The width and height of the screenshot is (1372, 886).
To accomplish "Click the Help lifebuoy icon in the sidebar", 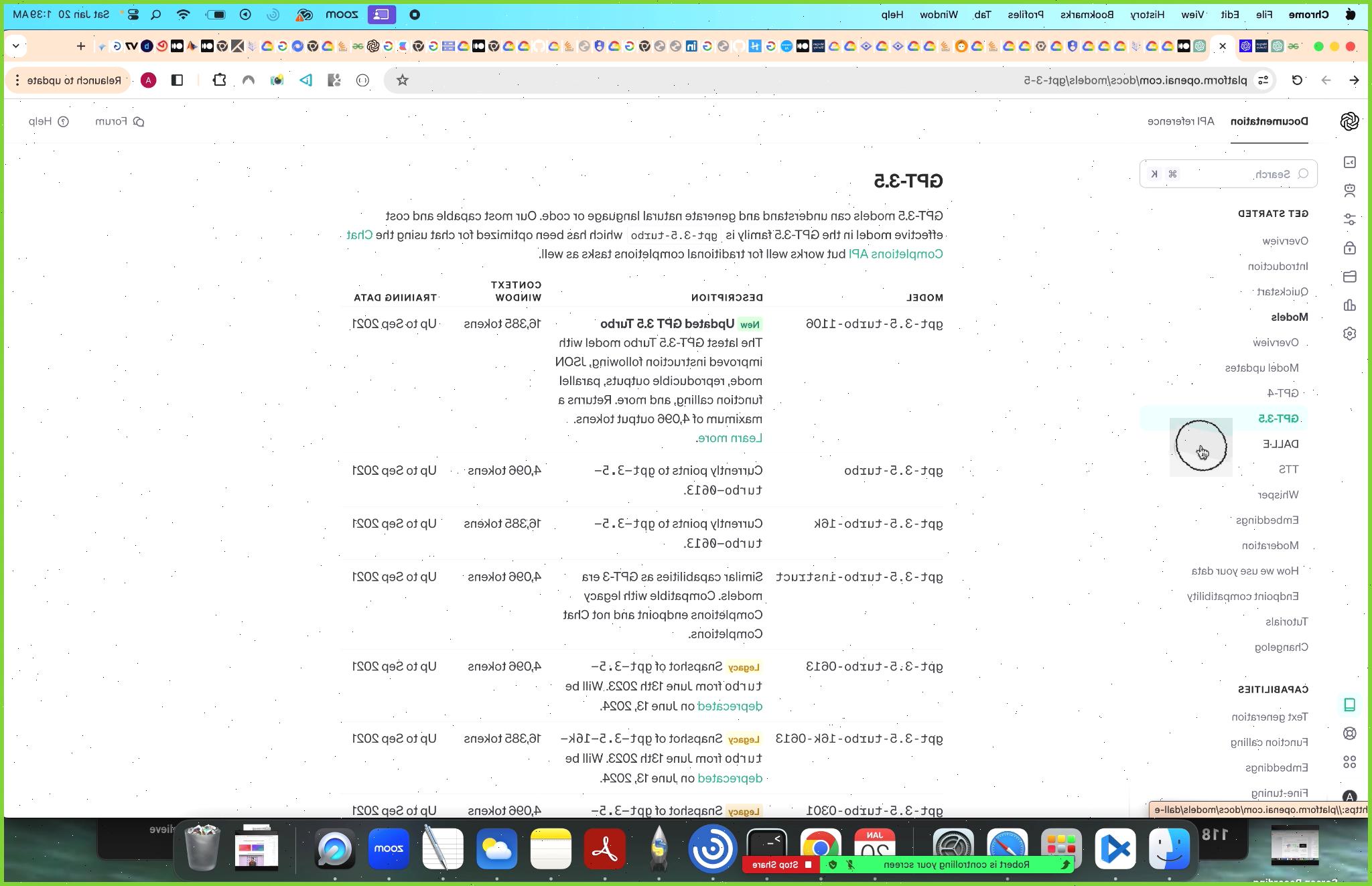I will tap(1349, 733).
